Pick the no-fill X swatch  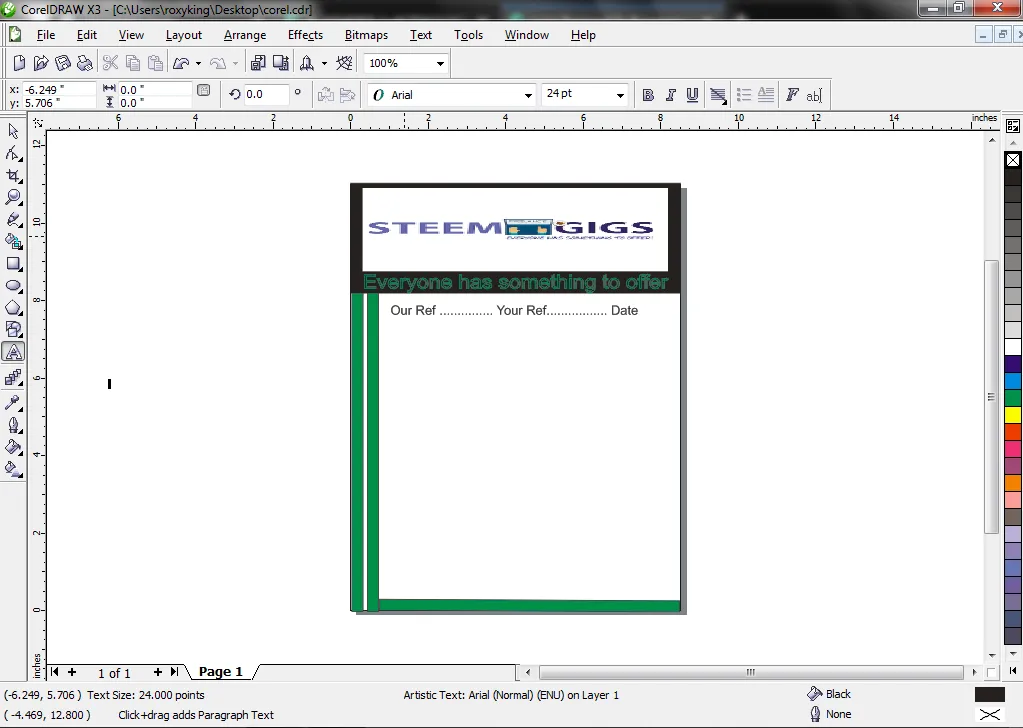point(1013,160)
